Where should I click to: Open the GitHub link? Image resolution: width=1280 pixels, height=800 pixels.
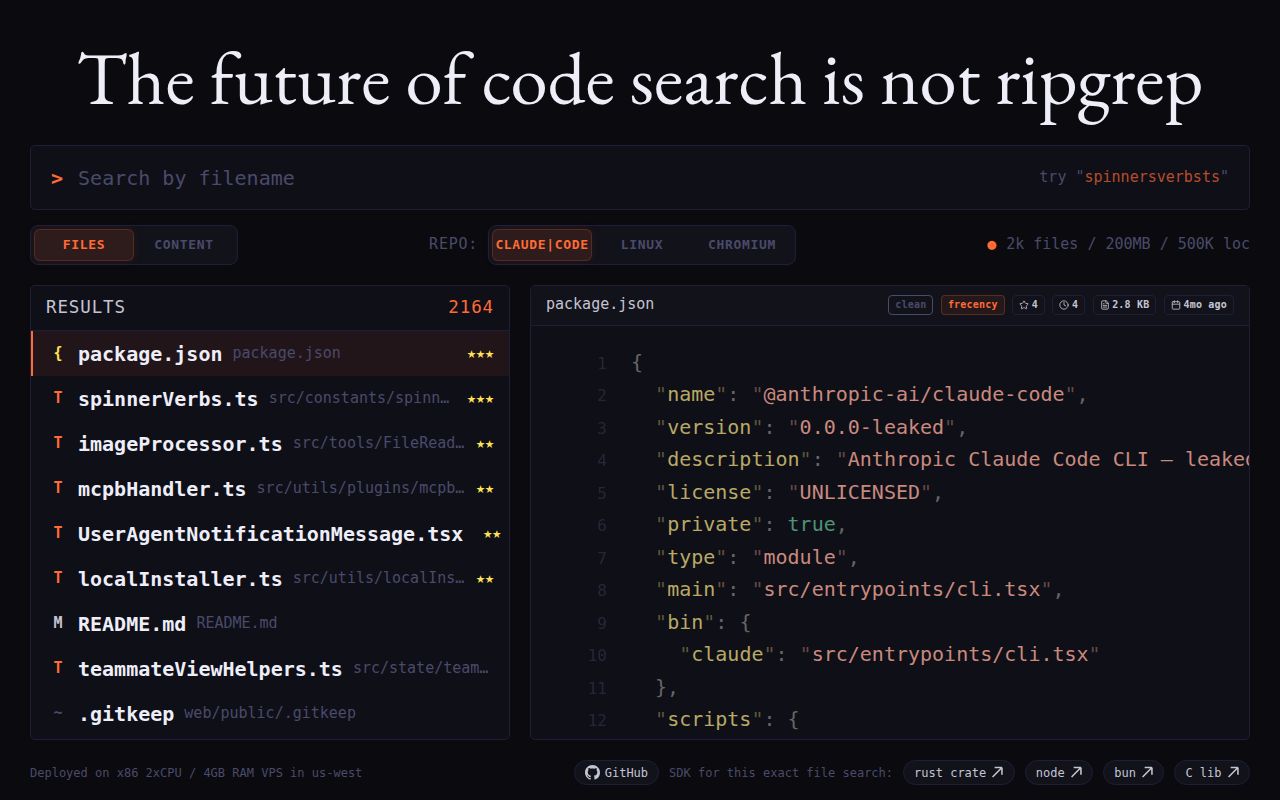[x=616, y=772]
